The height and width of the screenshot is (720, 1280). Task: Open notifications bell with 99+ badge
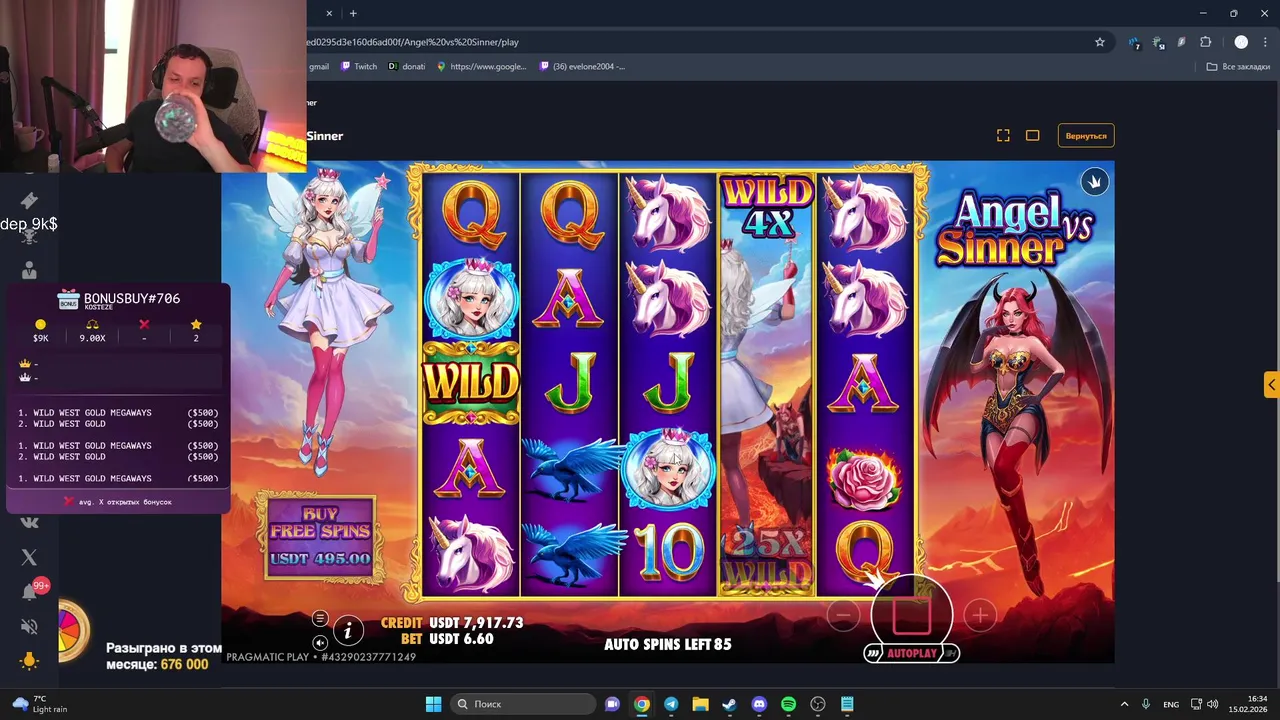click(29, 592)
